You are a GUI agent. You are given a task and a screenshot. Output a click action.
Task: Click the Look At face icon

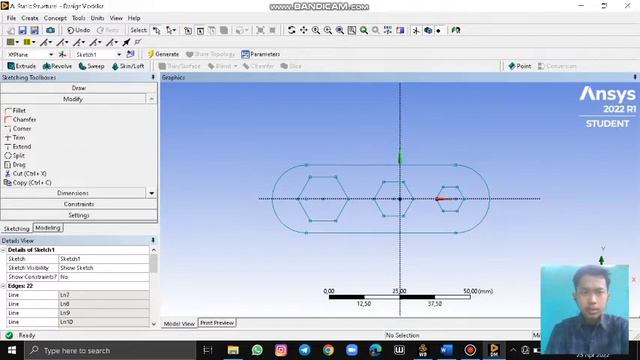click(456, 30)
